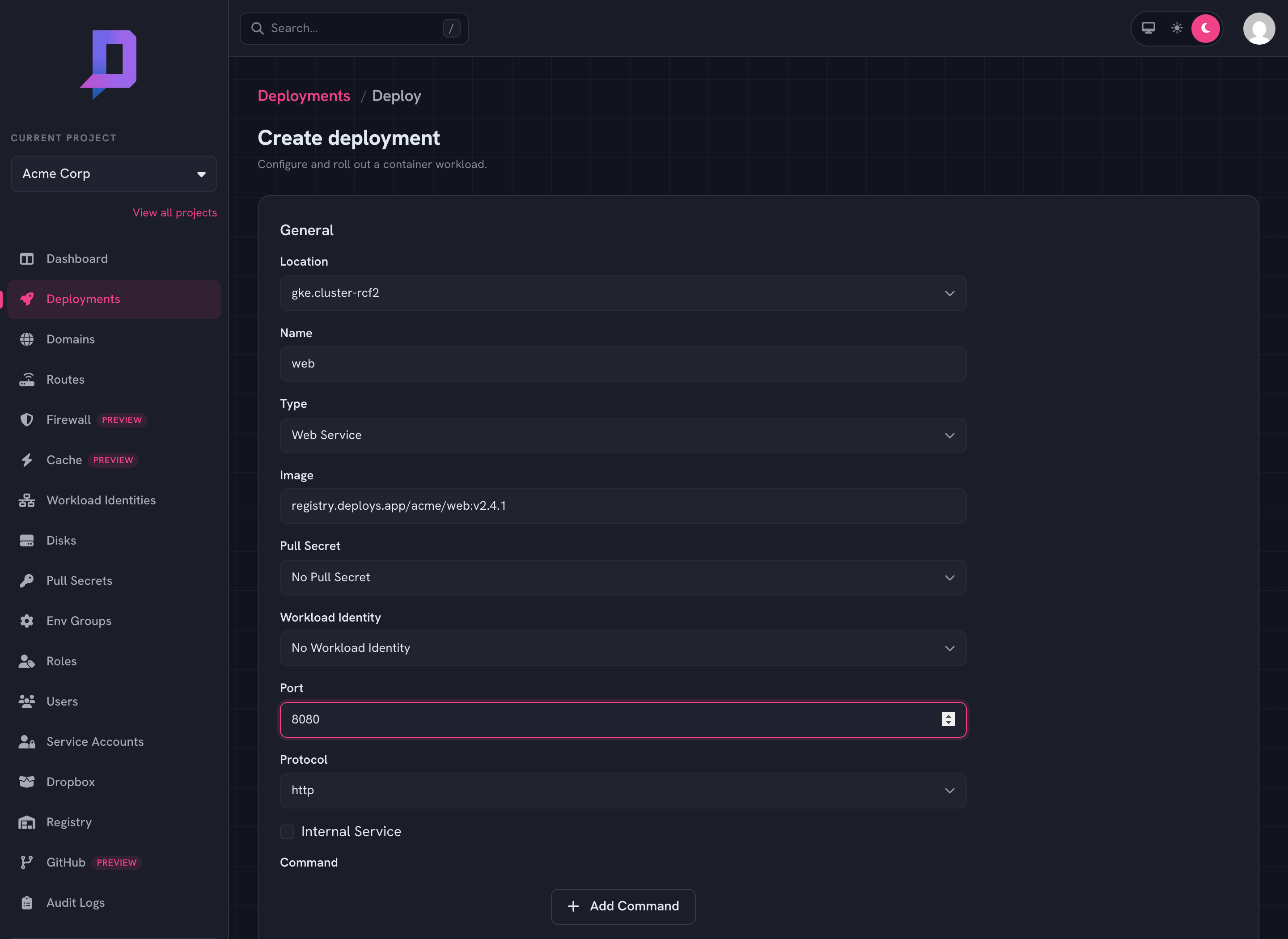Click the Pull Secrets key icon
Viewport: 1288px width, 939px height.
(27, 581)
